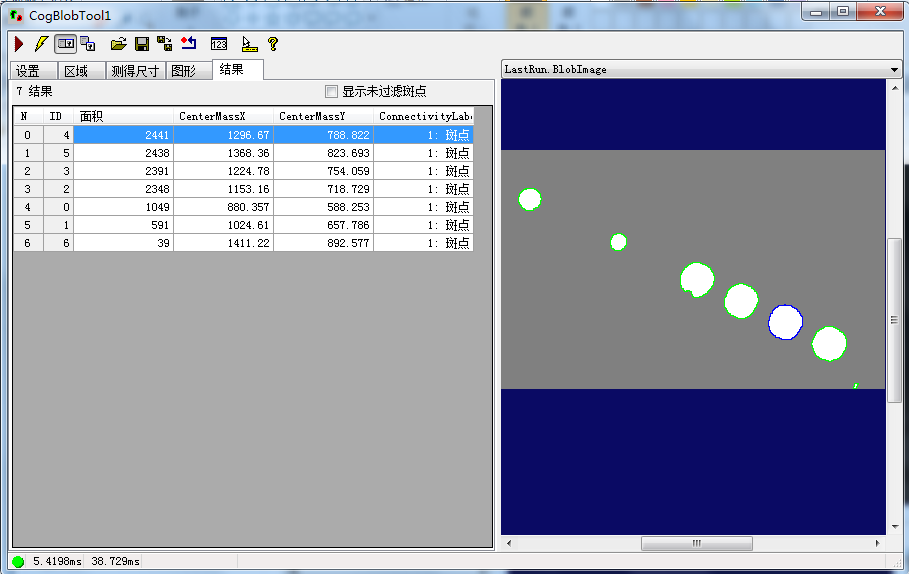Image resolution: width=909 pixels, height=574 pixels.
Task: Enable 显示未过滤斑点 checkbox
Action: 332,92
